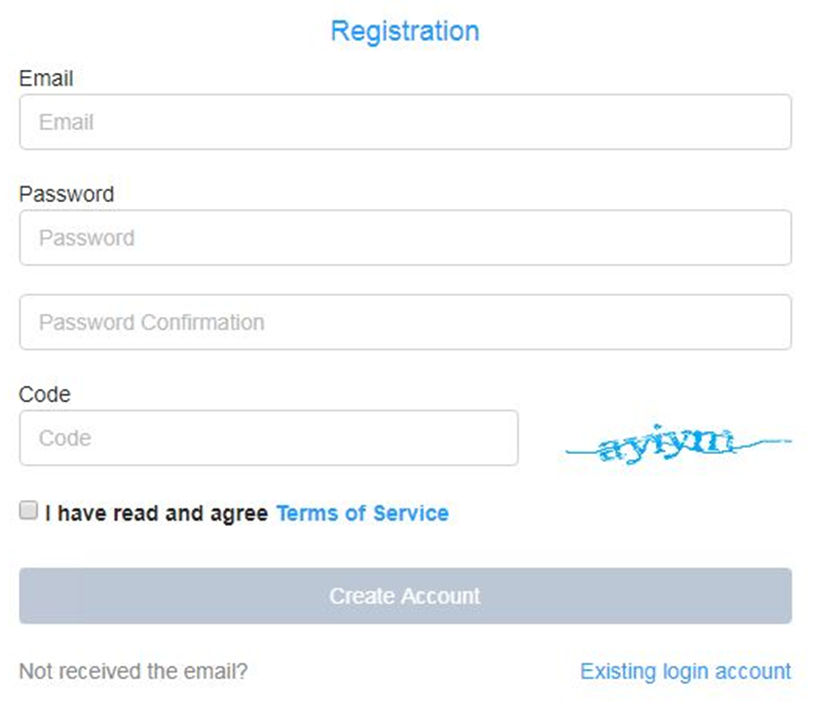Open the Terms of Service link

[x=363, y=513]
